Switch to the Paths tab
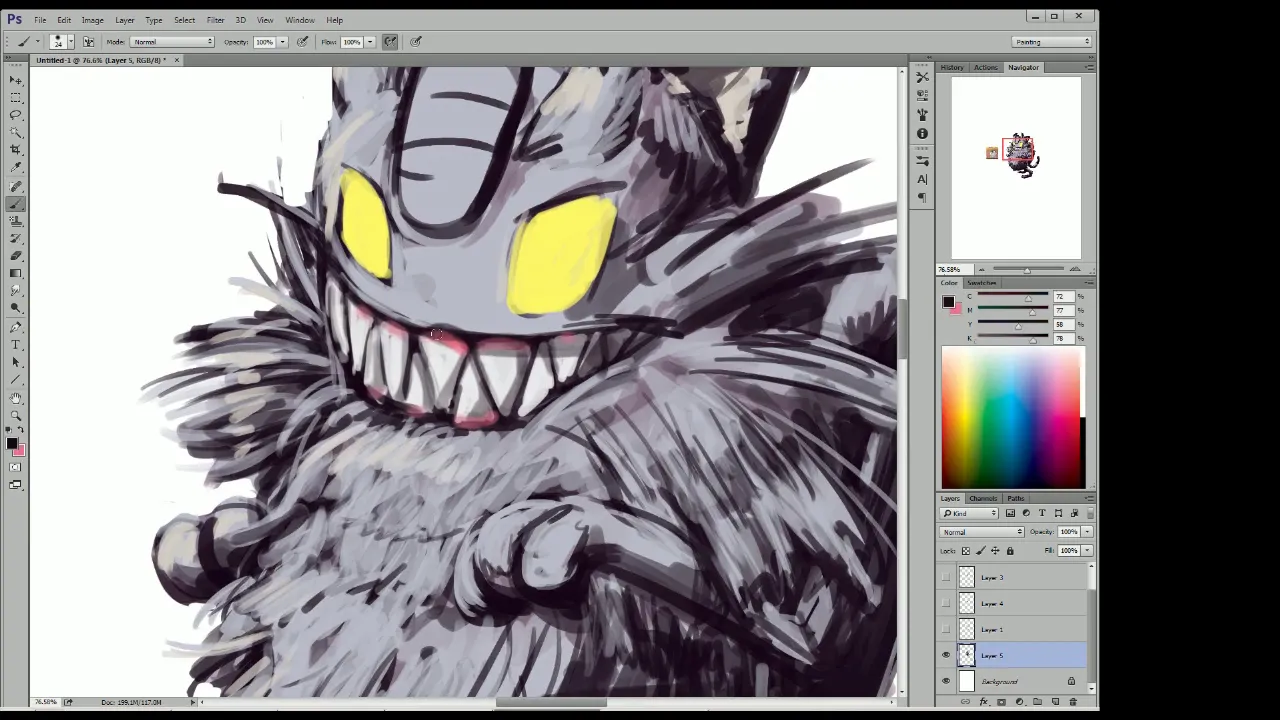The image size is (1280, 720). pyautogui.click(x=1015, y=498)
